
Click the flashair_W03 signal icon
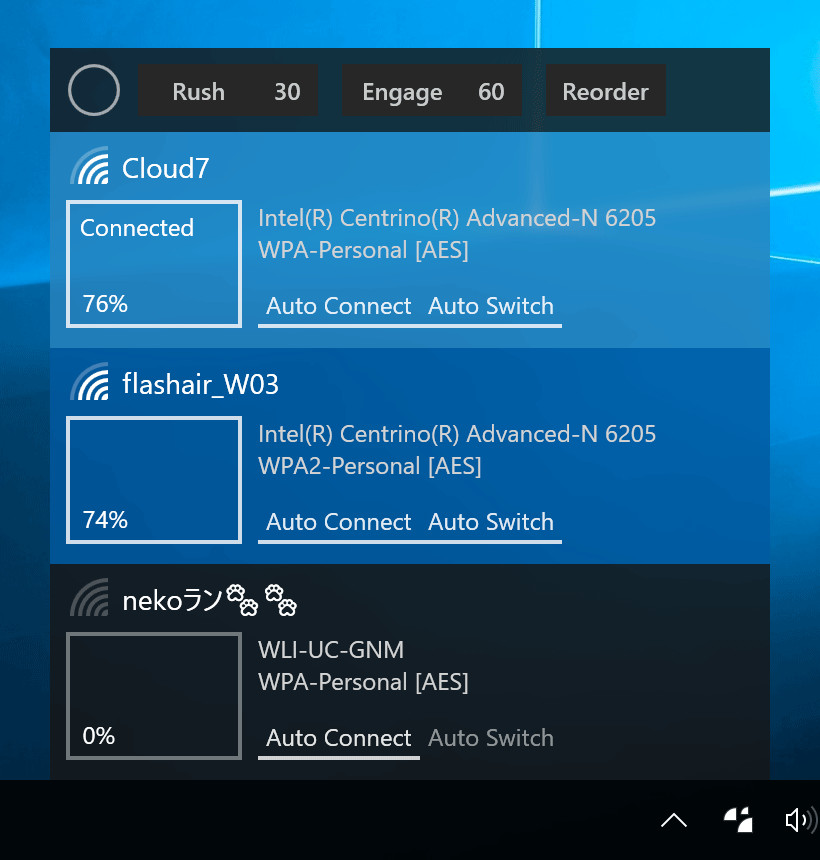(89, 382)
